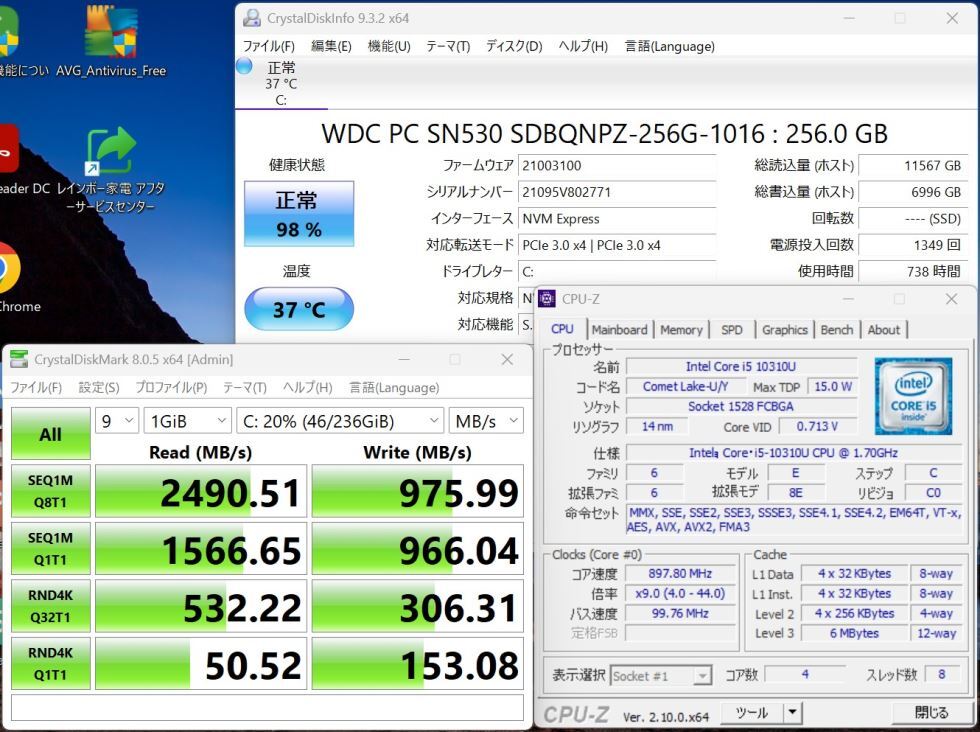
Task: Open ヘルプ(H) menu in CrystalDiskInfo
Action: [x=583, y=46]
